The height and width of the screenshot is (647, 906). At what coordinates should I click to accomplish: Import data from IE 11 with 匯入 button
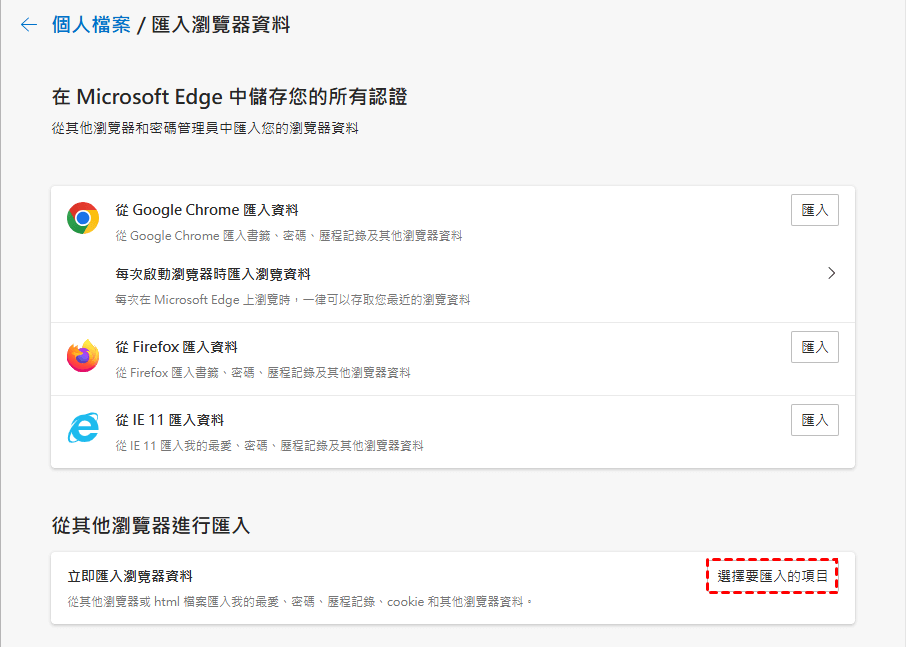[815, 420]
